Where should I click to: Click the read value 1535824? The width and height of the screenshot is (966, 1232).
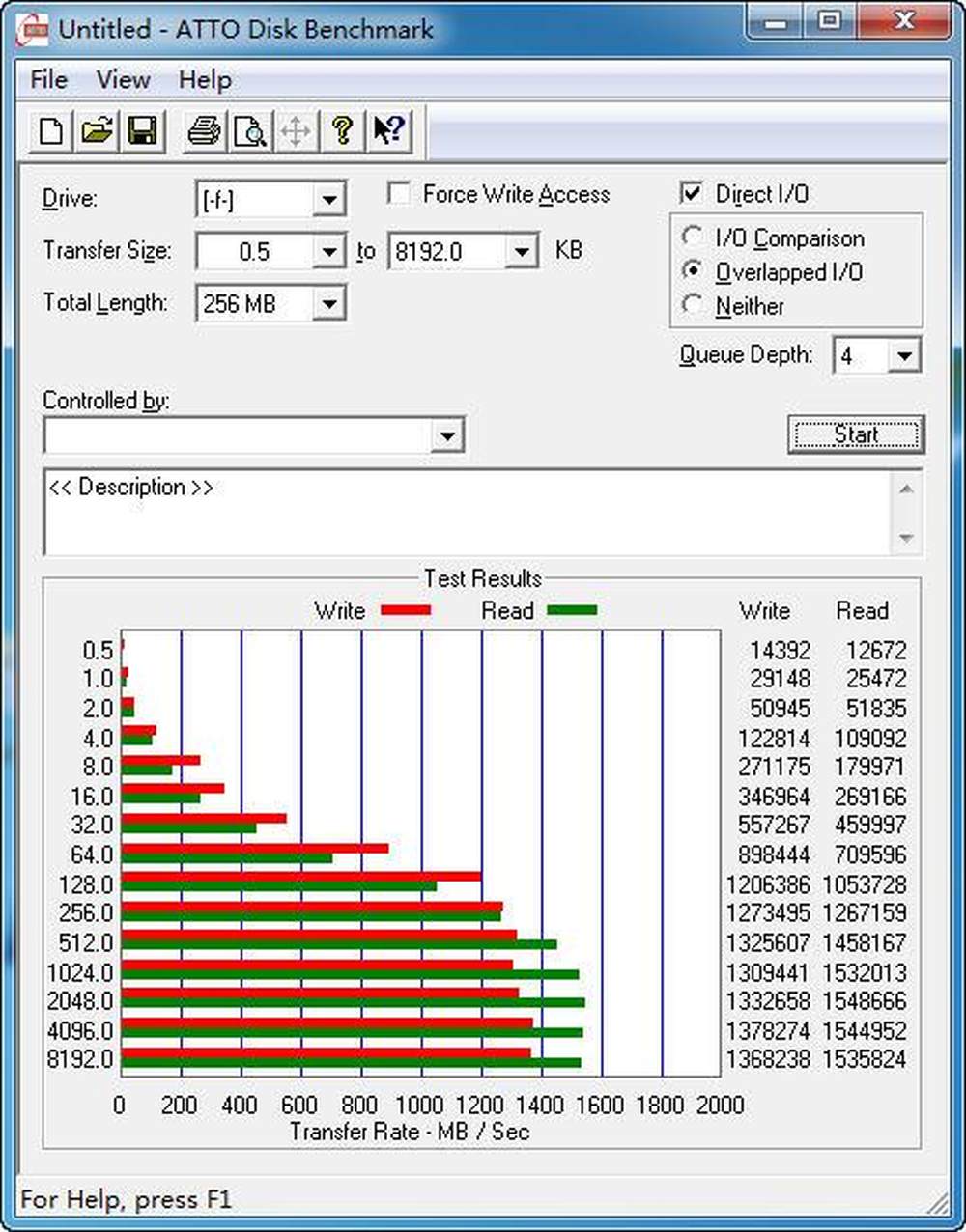(x=866, y=1058)
